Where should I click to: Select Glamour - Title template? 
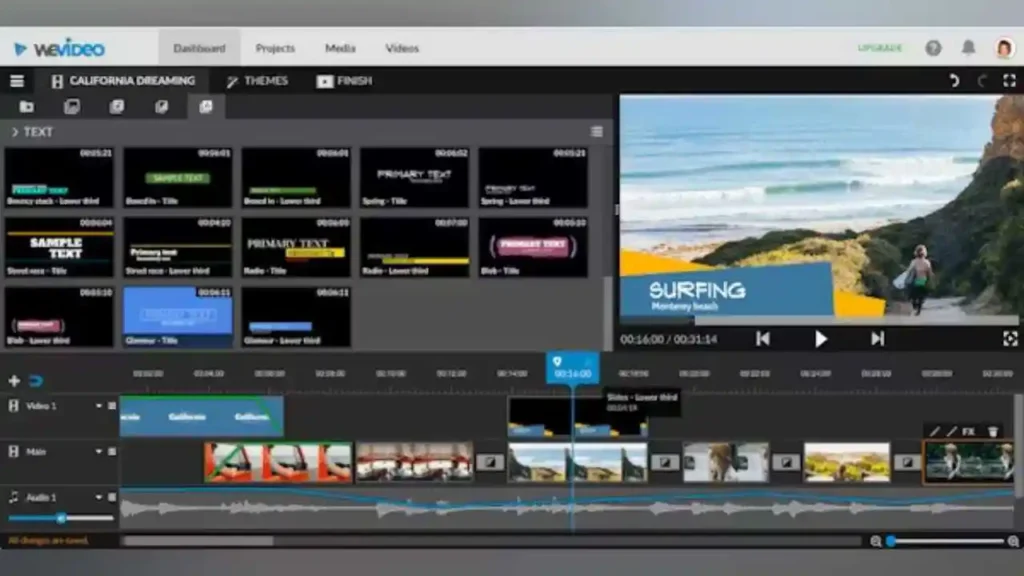point(178,317)
